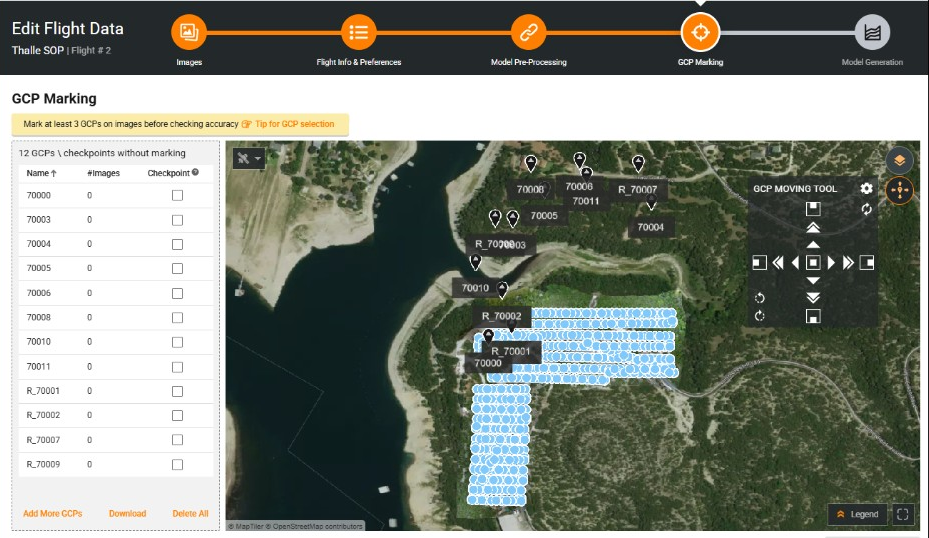The height and width of the screenshot is (538, 929).
Task: Expand the map Legend panel
Action: [857, 514]
